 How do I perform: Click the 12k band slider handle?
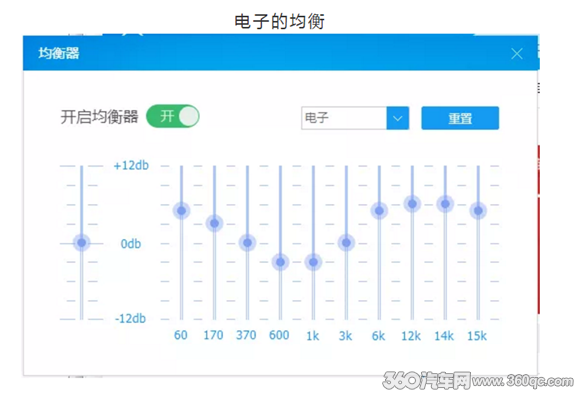pos(412,204)
